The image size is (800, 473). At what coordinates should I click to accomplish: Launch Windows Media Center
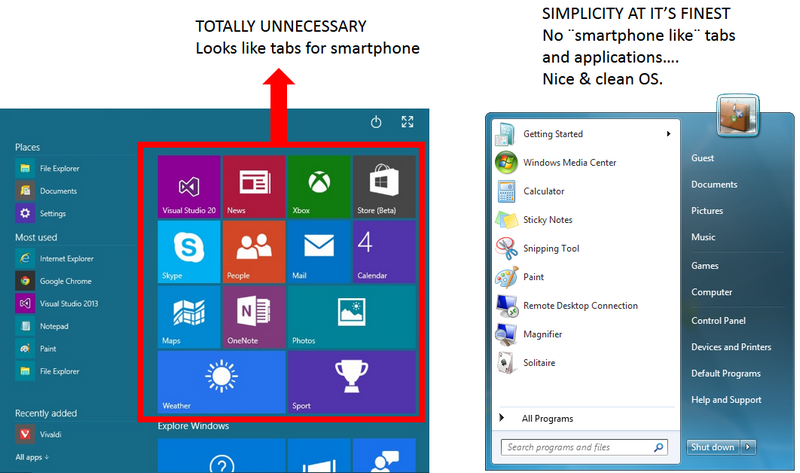(586, 162)
